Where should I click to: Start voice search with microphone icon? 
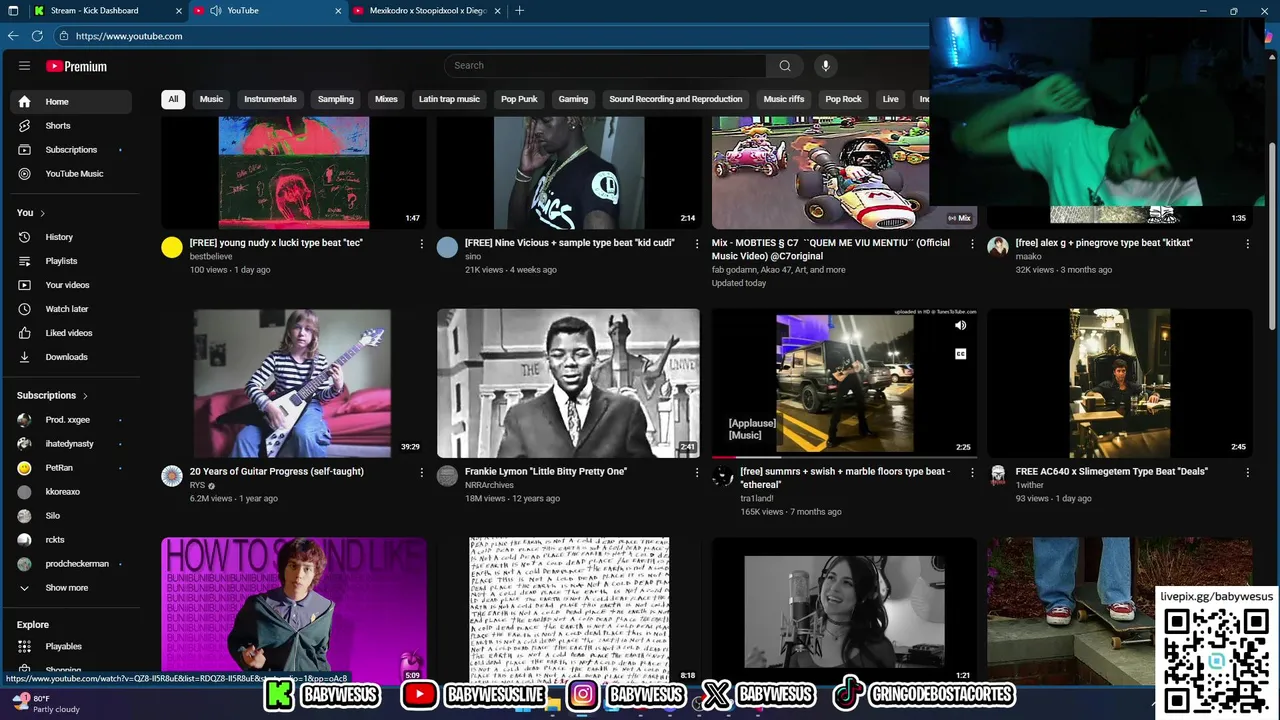point(825,66)
